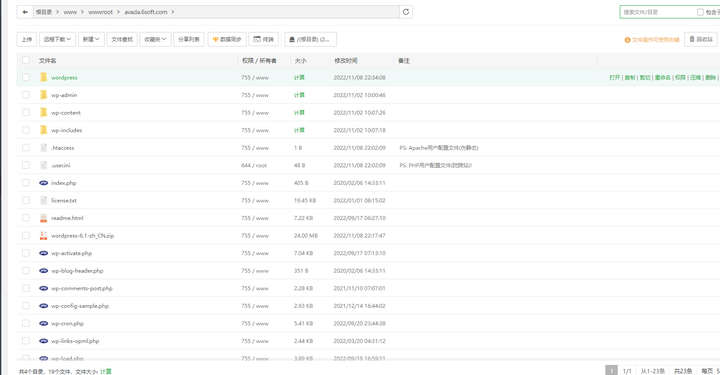
Task: Click the index.php PHP icon
Action: tap(44, 183)
